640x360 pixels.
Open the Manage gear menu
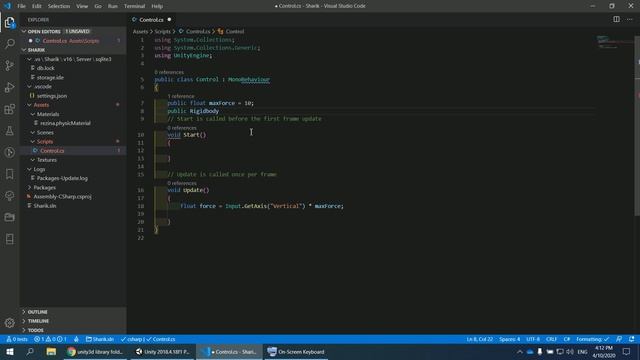tap(9, 323)
